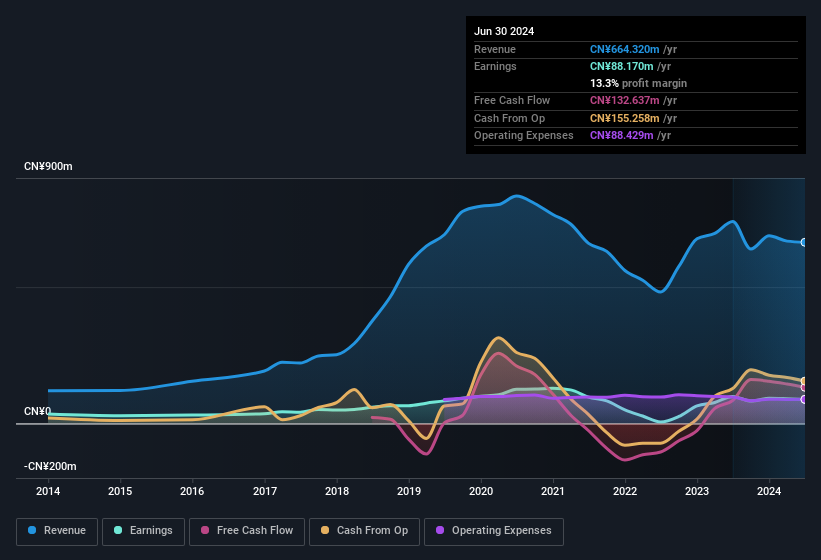Click the teal dot beside Earnings legend label
Image resolution: width=821 pixels, height=560 pixels.
119,531
